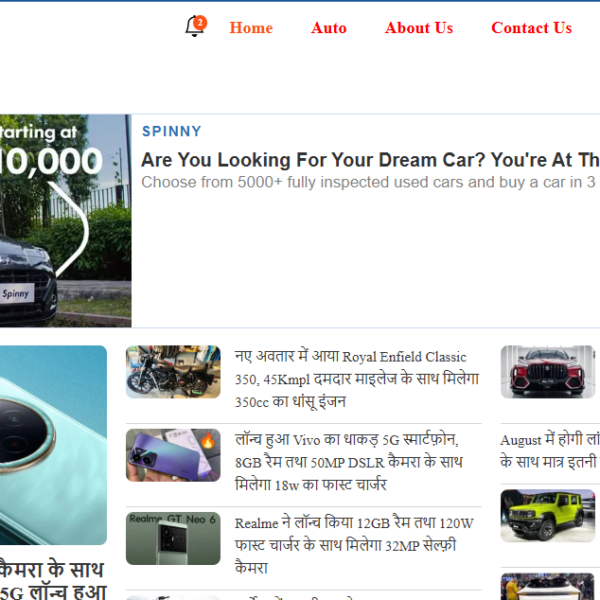600x600 pixels.
Task: Click the Spinny car ad image
Action: (65, 221)
